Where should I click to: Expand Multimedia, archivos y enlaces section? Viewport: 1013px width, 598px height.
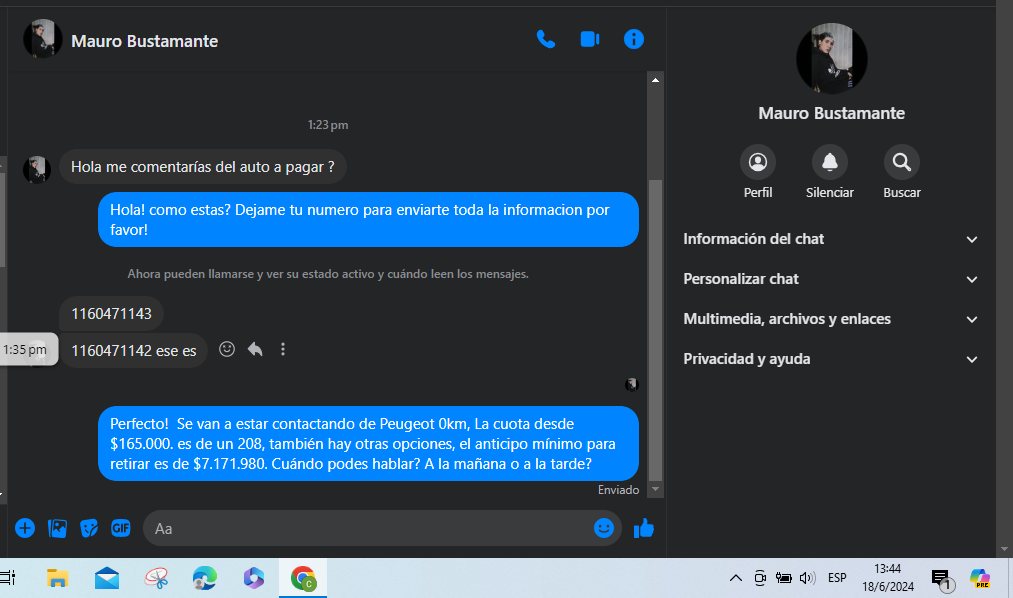[831, 319]
